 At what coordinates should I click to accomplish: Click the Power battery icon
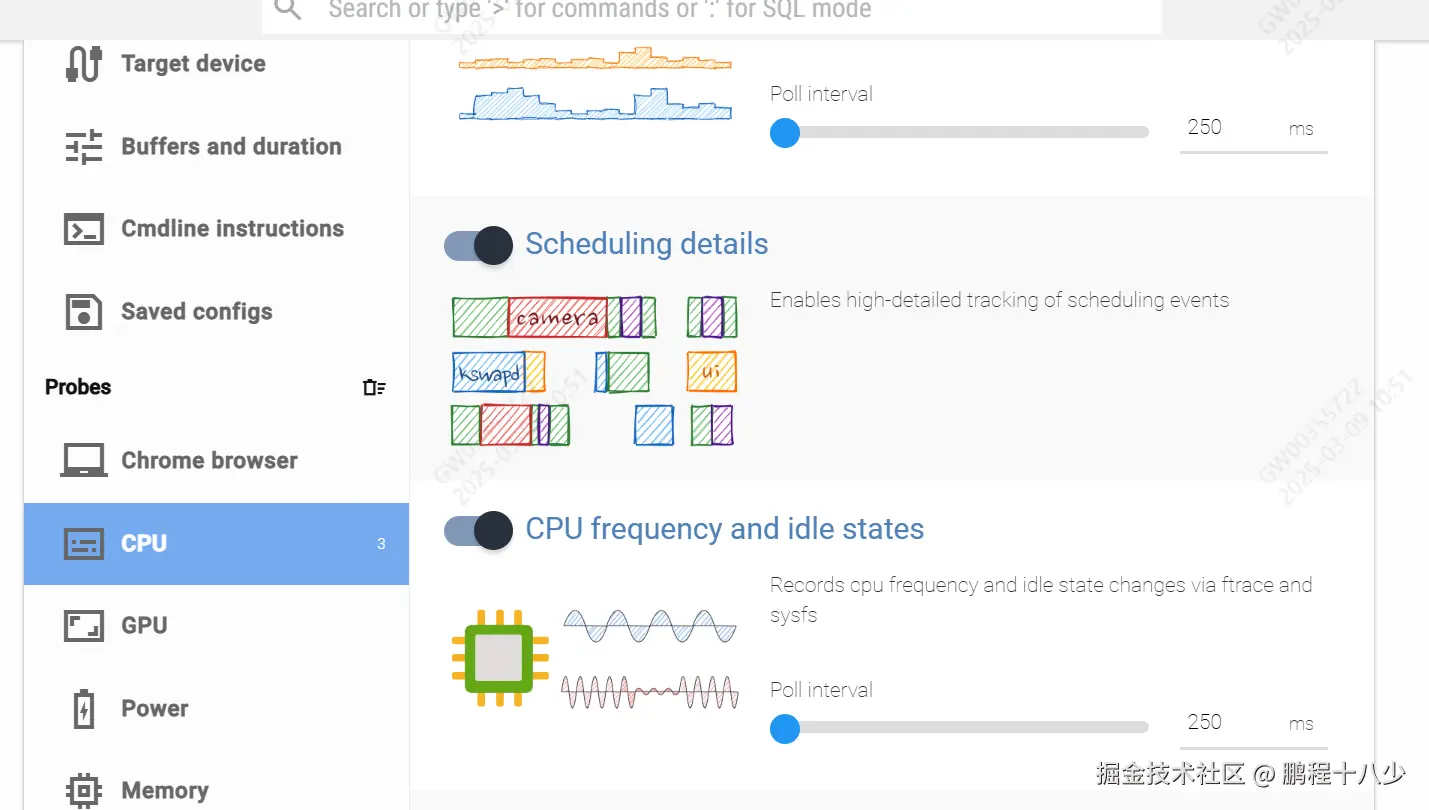point(84,709)
